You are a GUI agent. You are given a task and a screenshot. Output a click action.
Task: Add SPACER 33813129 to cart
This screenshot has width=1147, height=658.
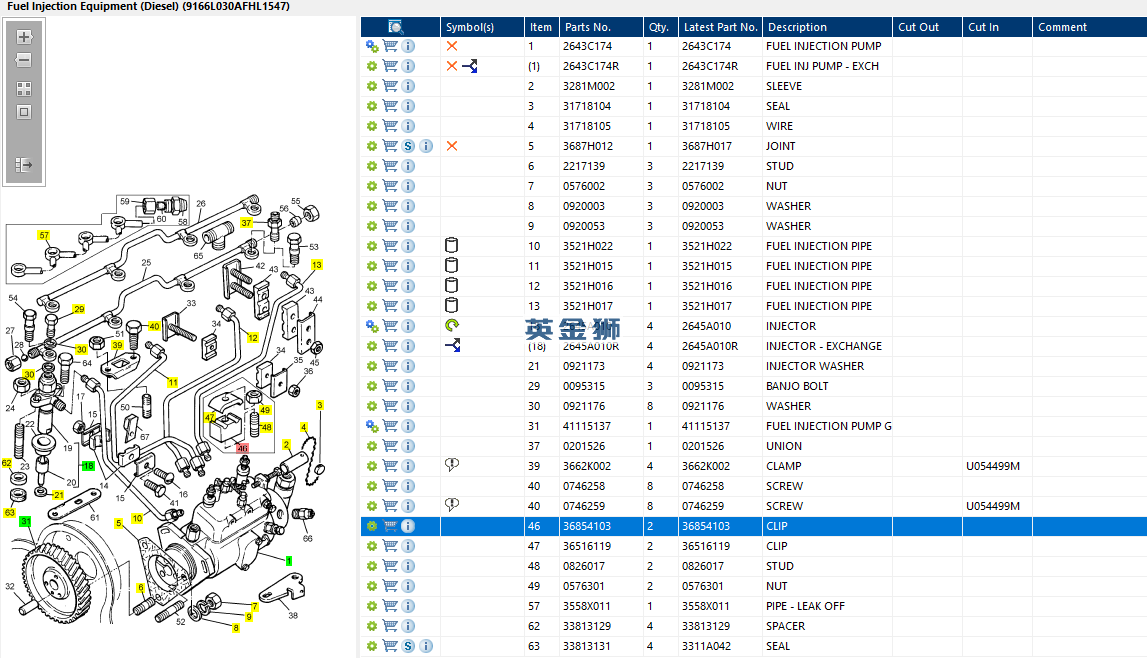pos(391,627)
